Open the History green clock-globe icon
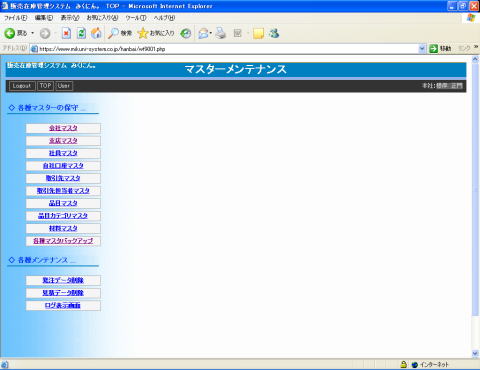The width and height of the screenshot is (480, 370). click(x=186, y=33)
